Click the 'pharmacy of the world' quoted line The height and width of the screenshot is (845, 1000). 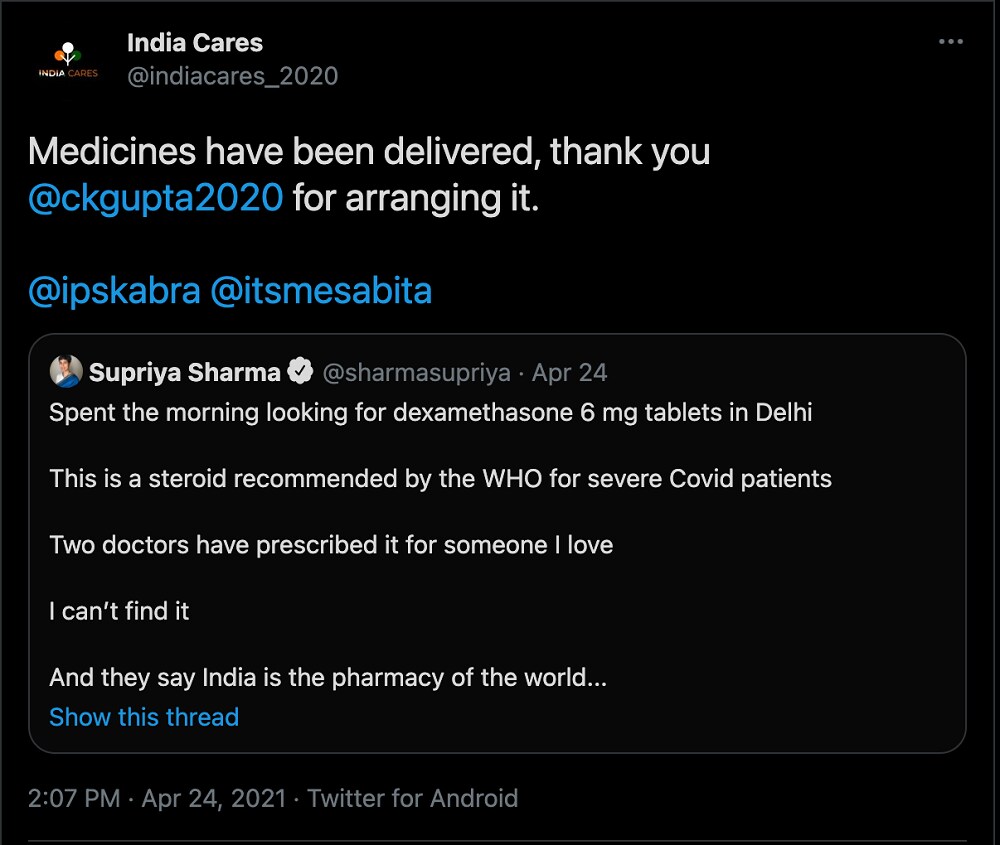coord(328,677)
